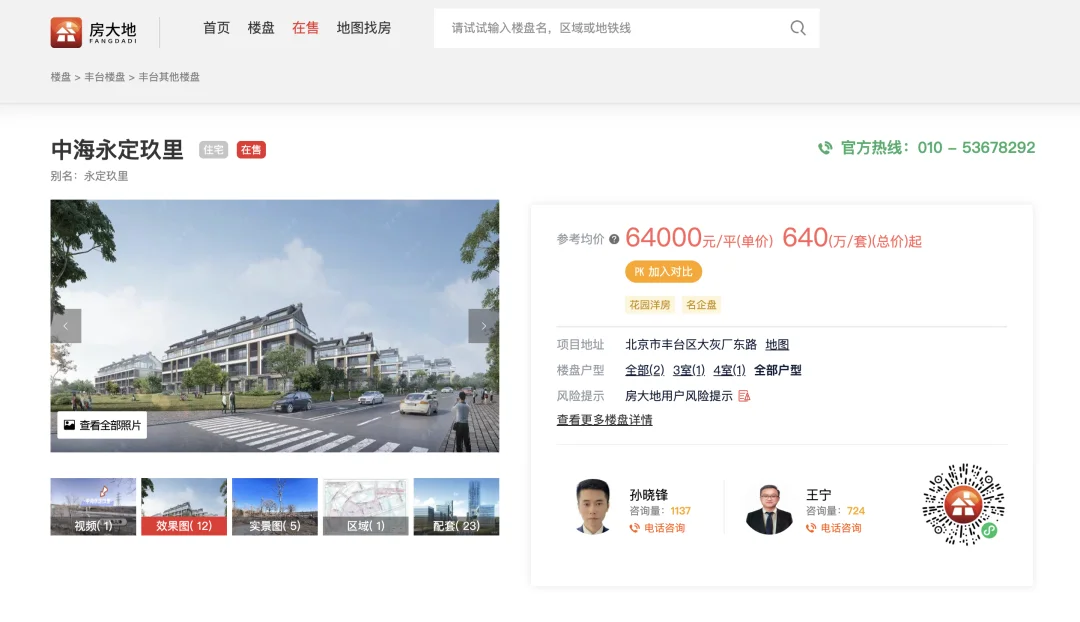Open 查看更多楼盘详情 link
Screen dimensions: 1080x622
click(x=605, y=420)
